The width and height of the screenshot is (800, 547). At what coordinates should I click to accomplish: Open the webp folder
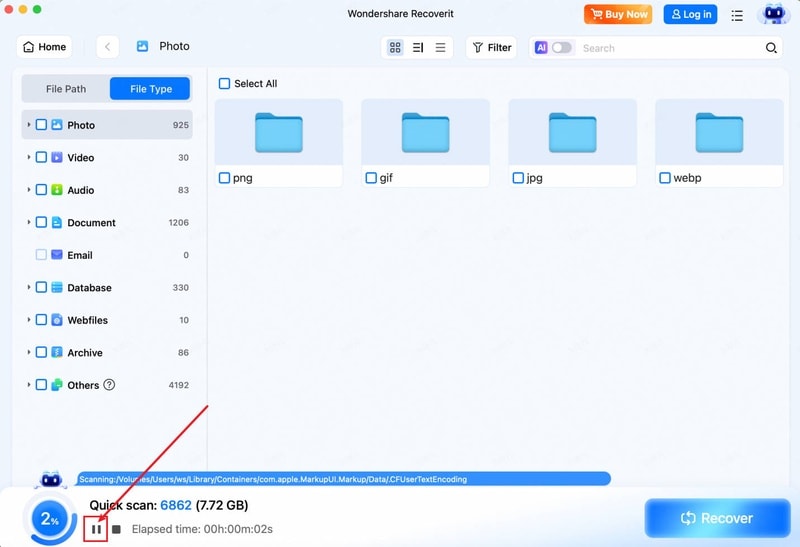(719, 133)
